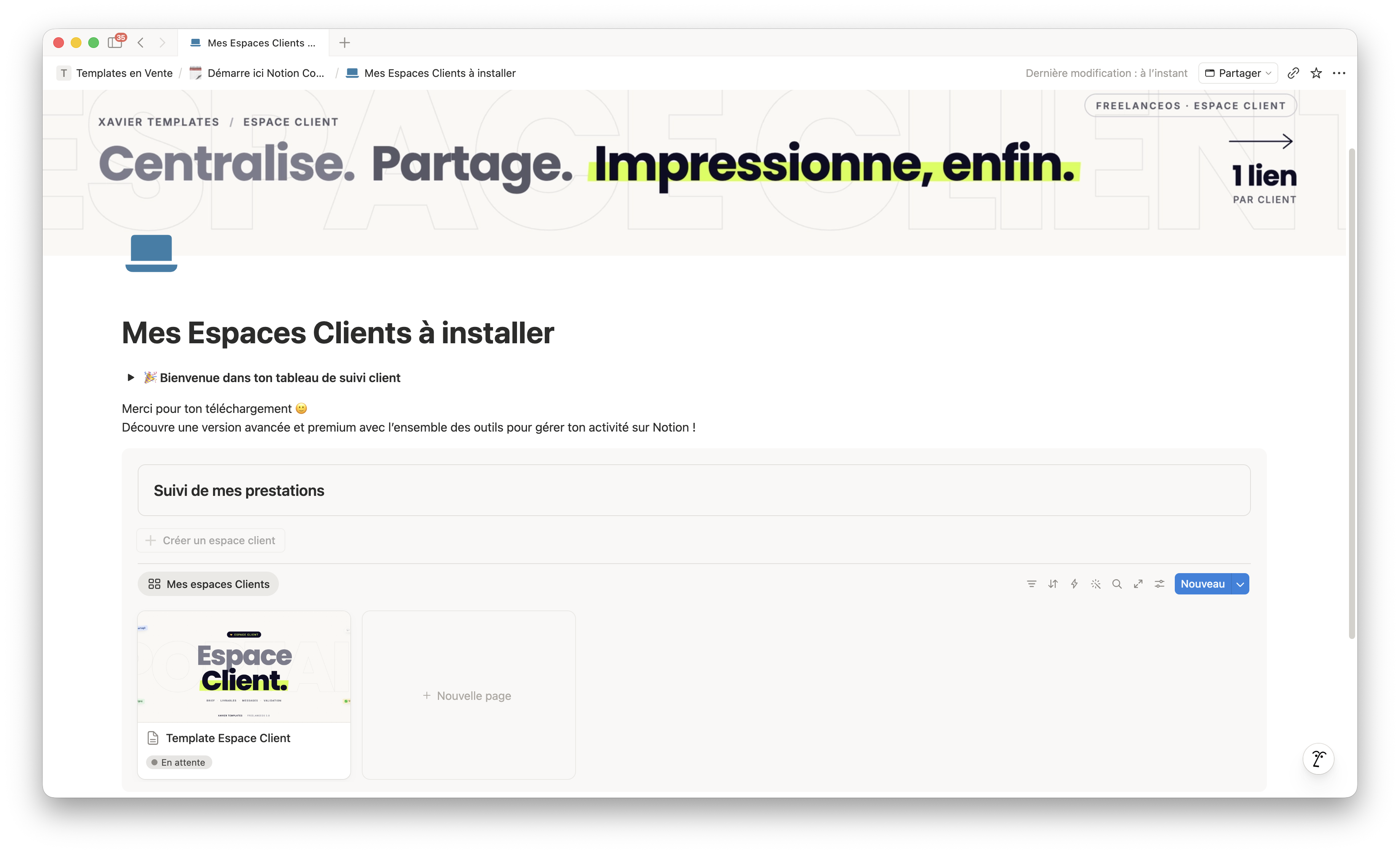
Task: Go forward with the right arrow
Action: pos(162,43)
